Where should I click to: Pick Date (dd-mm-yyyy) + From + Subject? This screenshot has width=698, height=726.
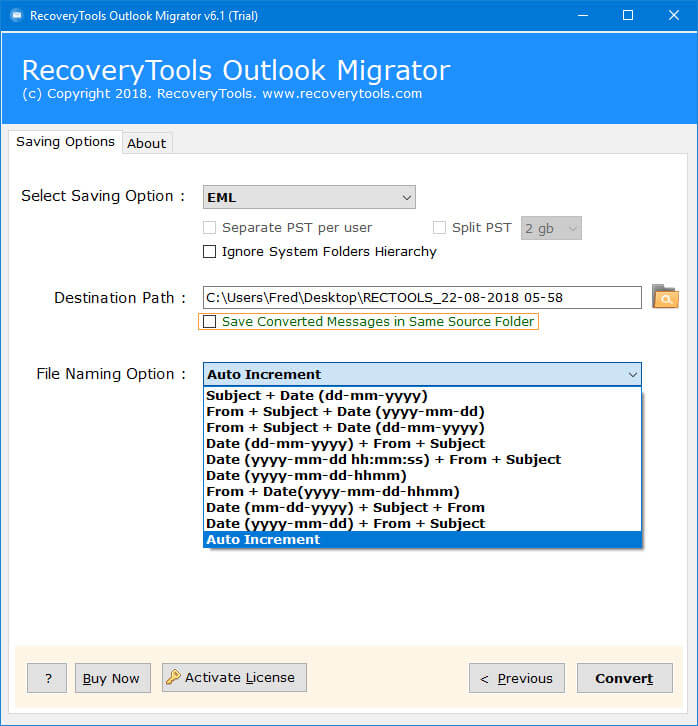(422, 444)
